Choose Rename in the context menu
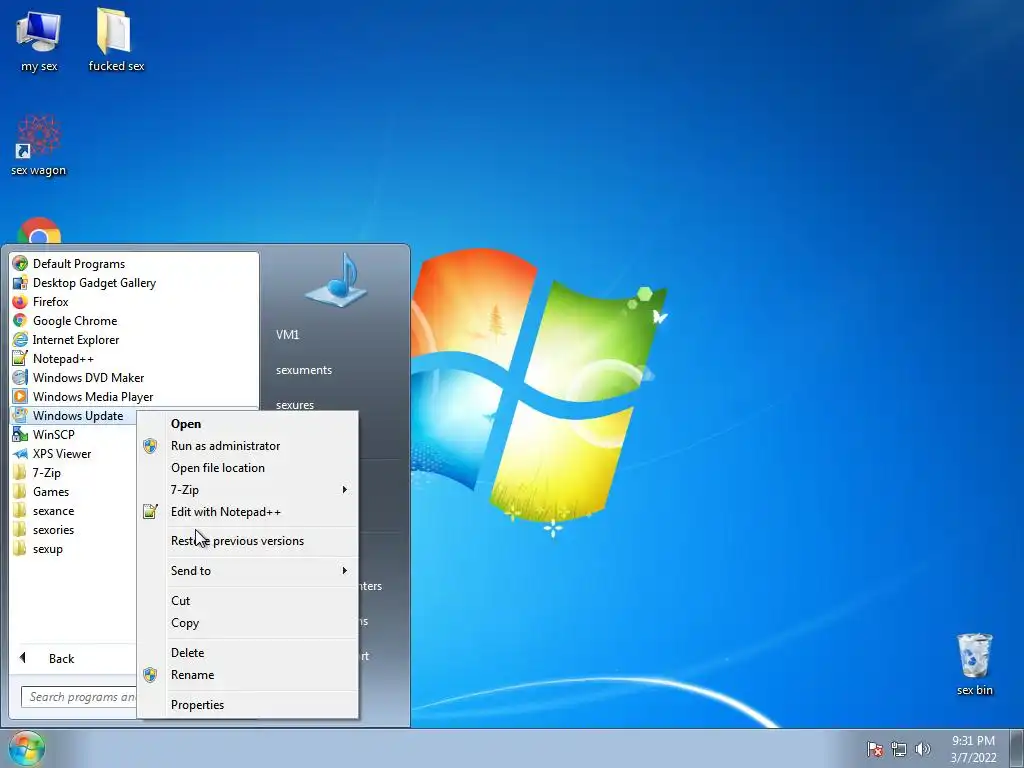The width and height of the screenshot is (1024, 768). (x=248, y=675)
